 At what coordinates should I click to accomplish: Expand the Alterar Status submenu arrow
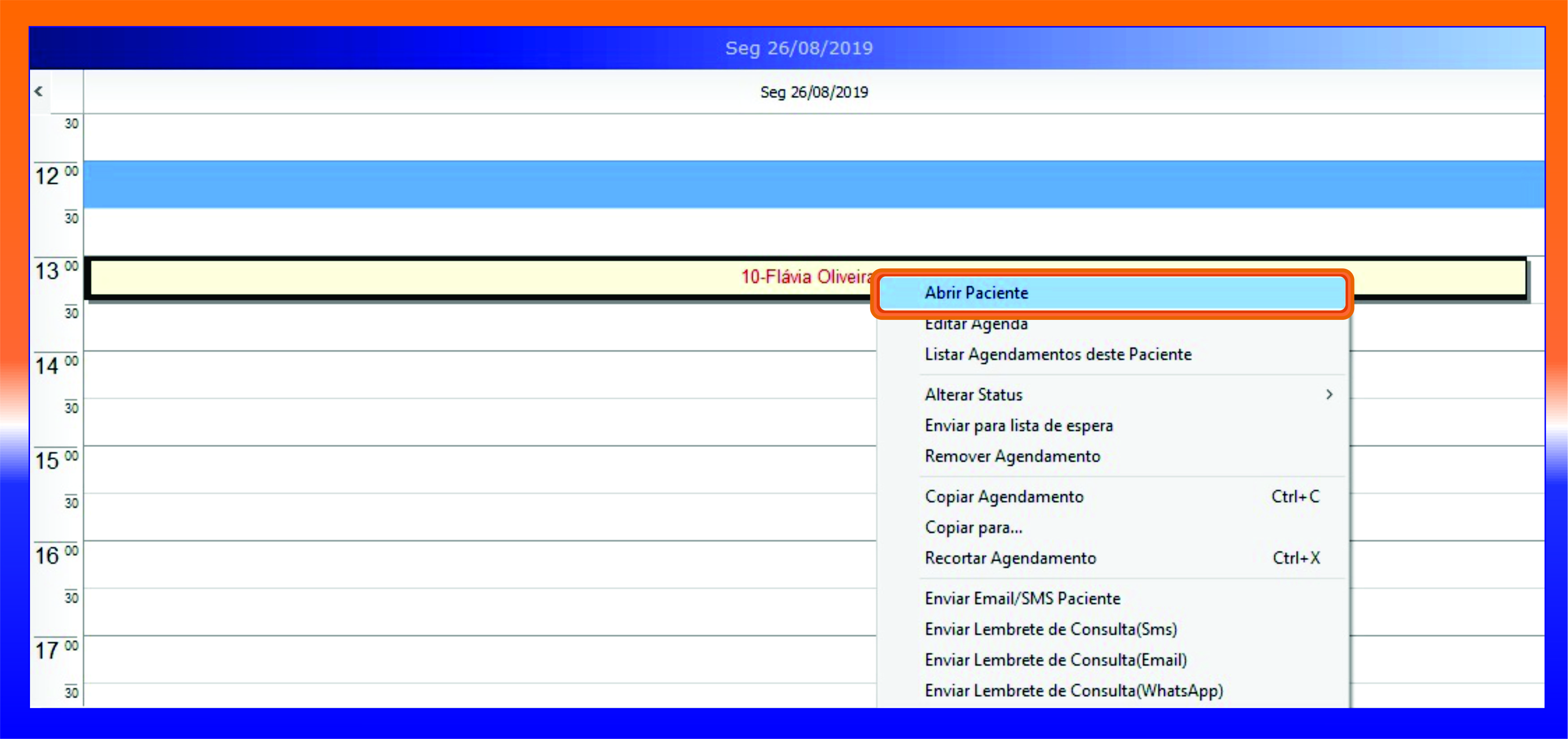pos(1329,395)
